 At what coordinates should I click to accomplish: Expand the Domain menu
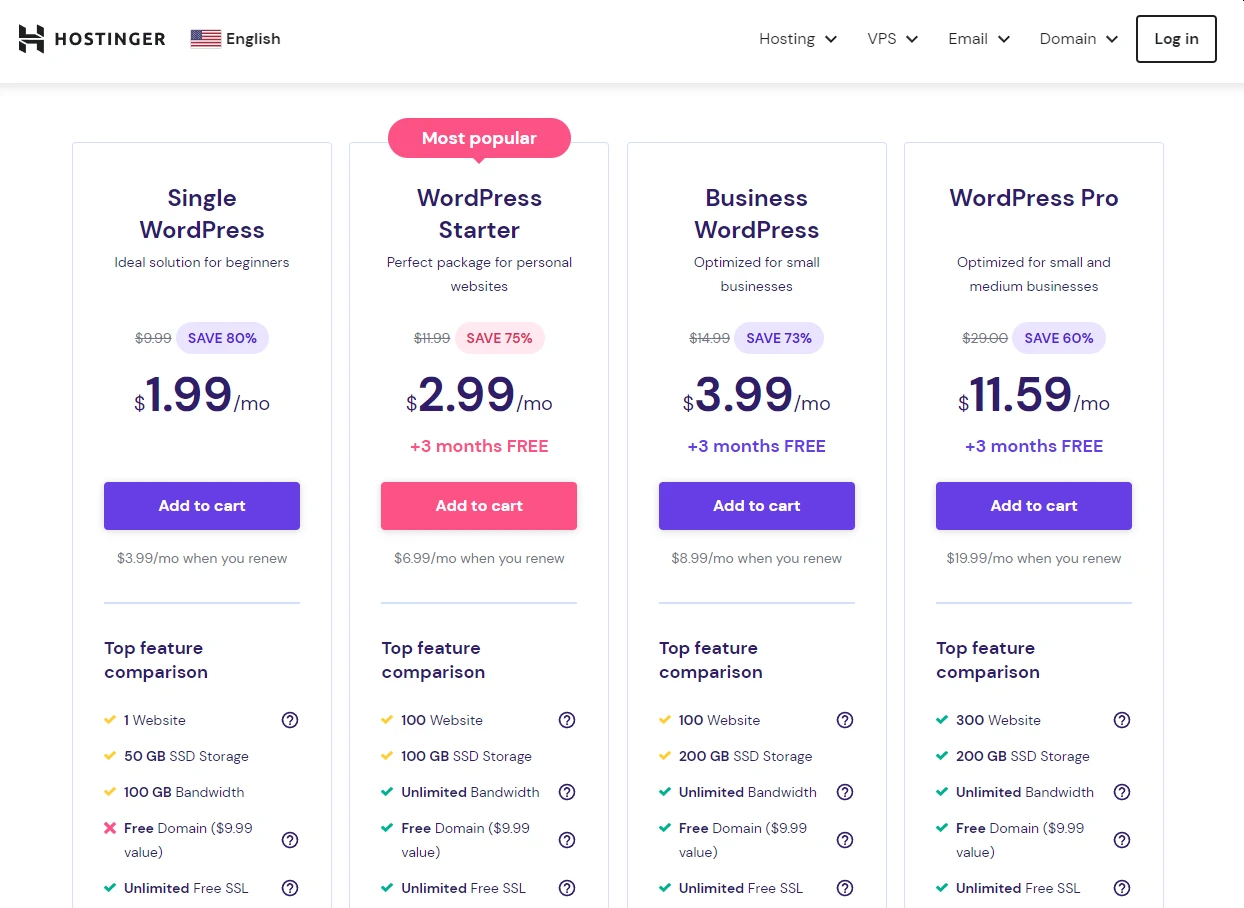pos(1079,39)
